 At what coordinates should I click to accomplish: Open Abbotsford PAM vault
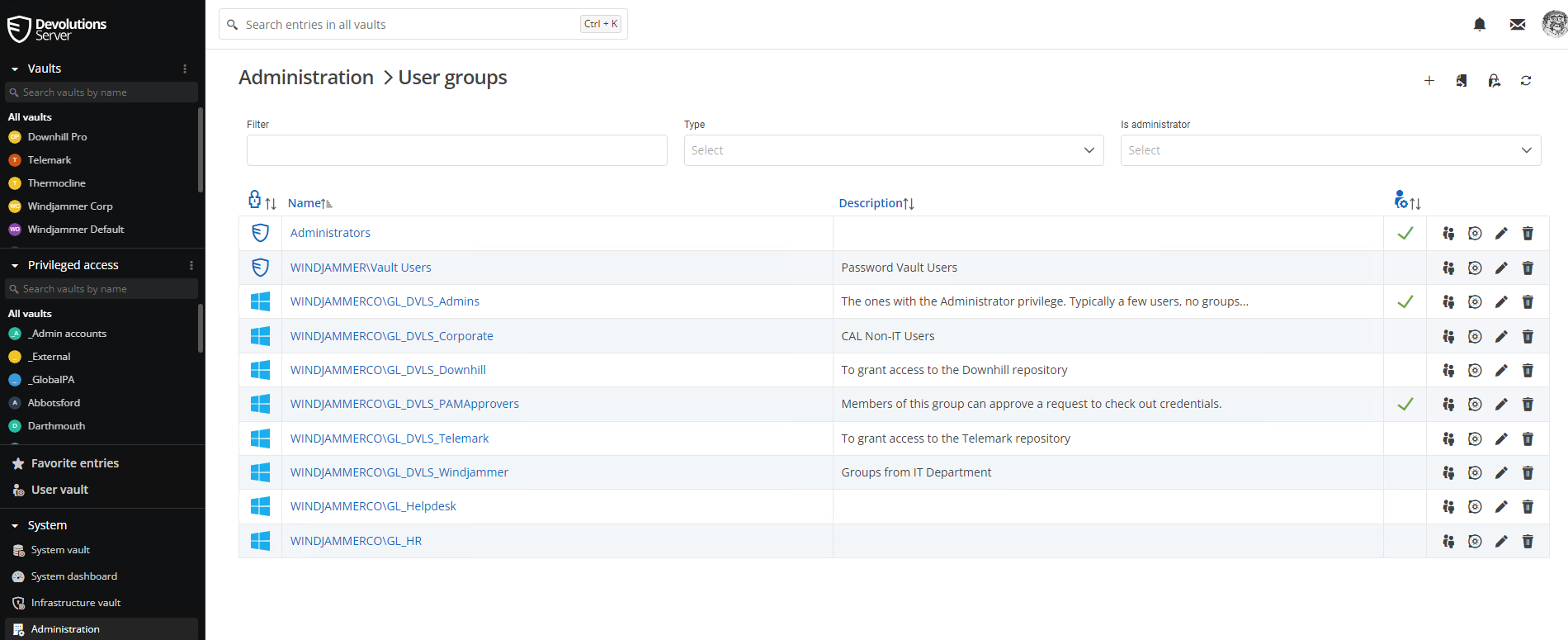click(54, 403)
